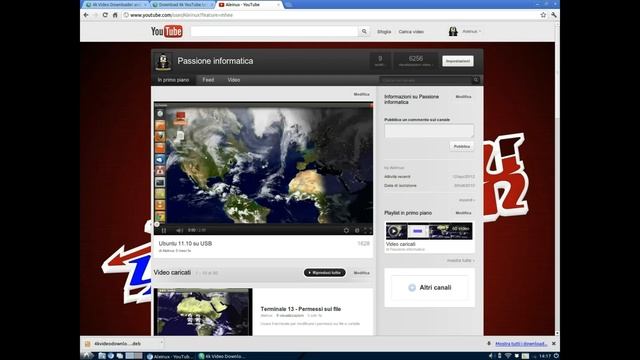Screen dimensions: 640x360
Task: Open the Terminale 13 video thumbnail
Action: (x=203, y=312)
